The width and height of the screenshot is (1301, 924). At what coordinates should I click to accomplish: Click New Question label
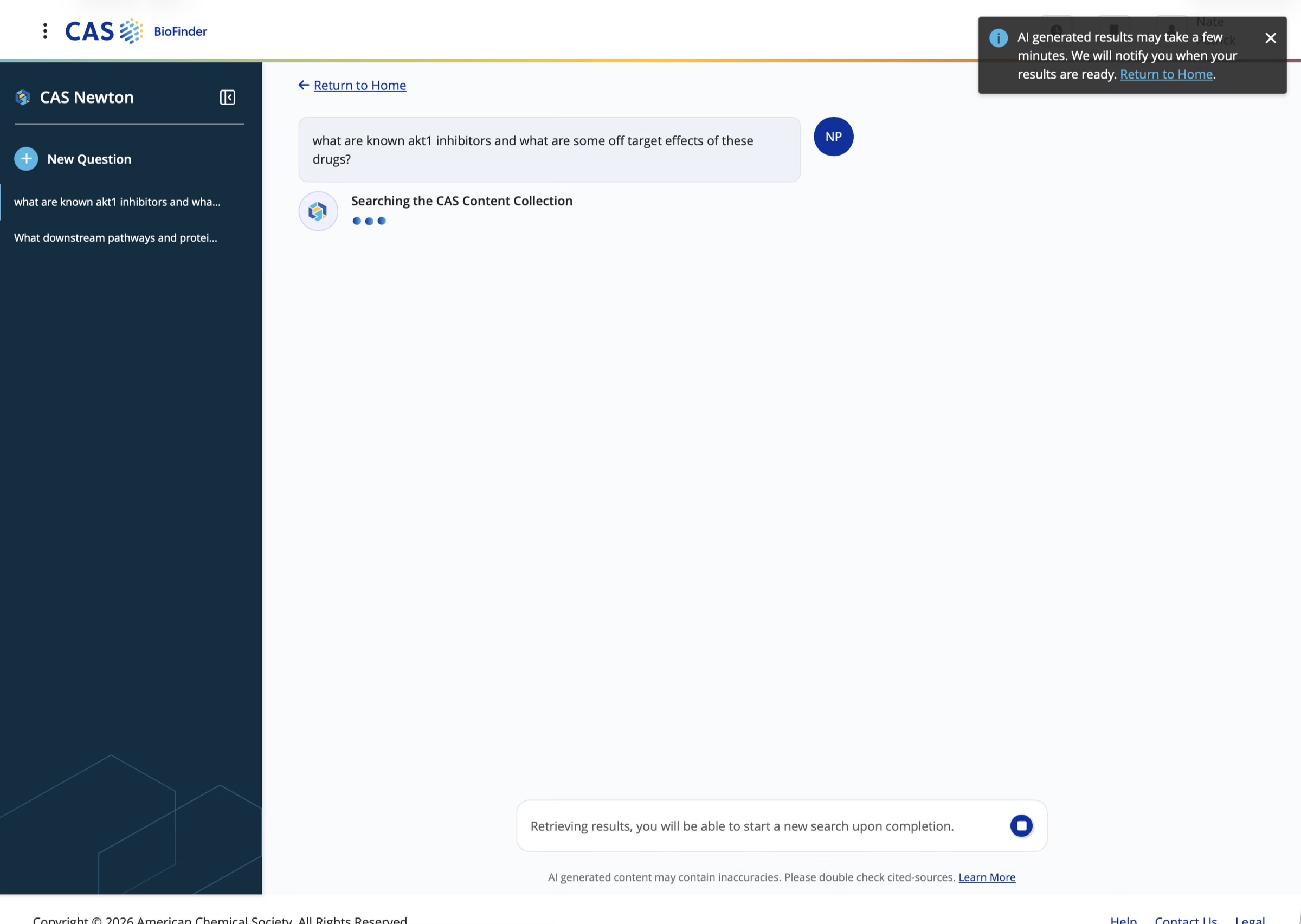[x=89, y=159]
